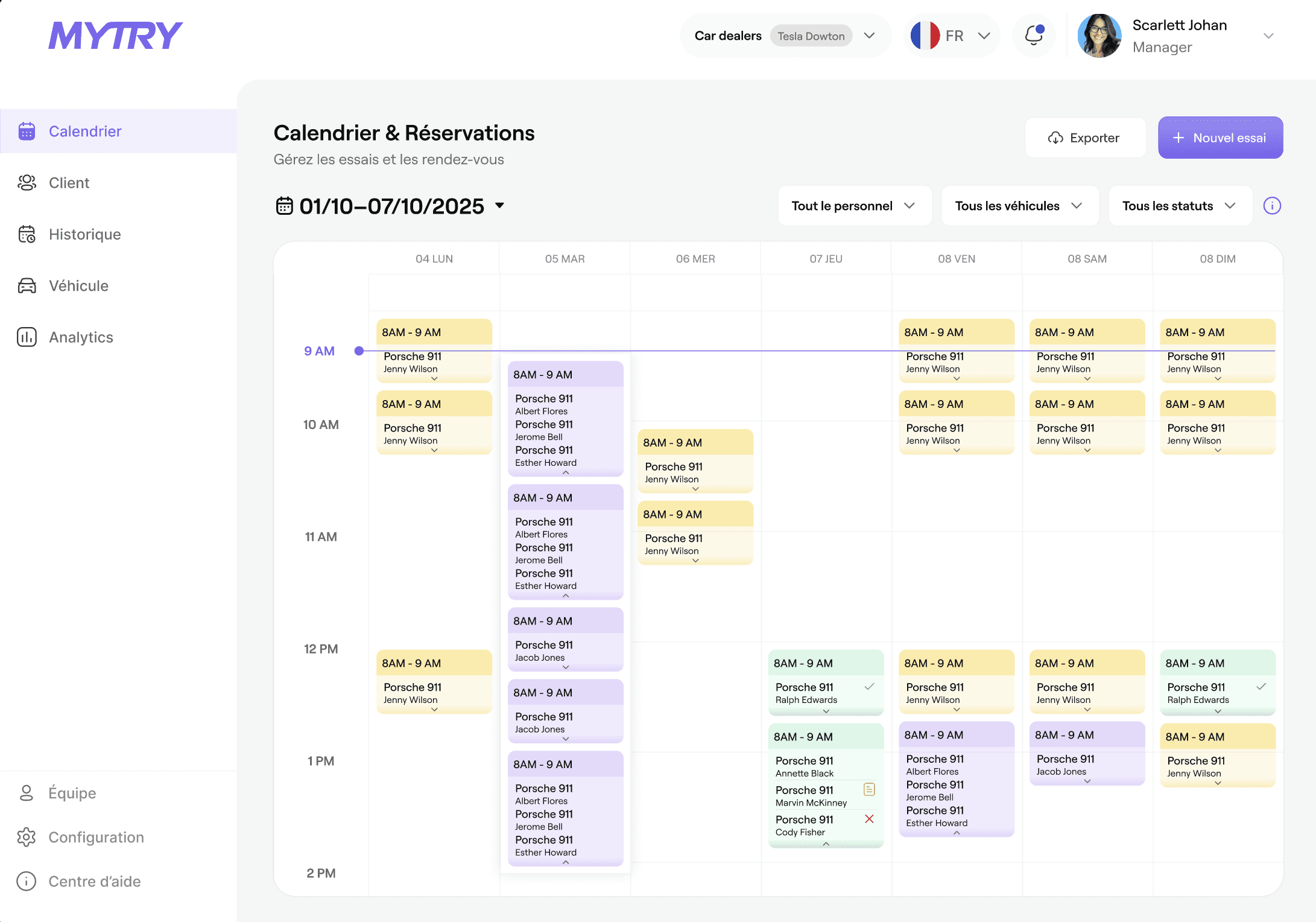Viewport: 1316px width, 922px height.
Task: Click the notification bell icon
Action: pyautogui.click(x=1034, y=36)
